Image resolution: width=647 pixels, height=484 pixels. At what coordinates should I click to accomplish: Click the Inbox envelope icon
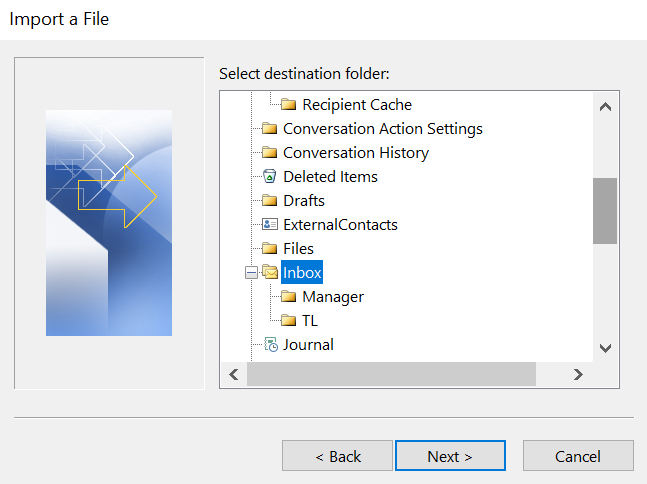pyautogui.click(x=269, y=273)
